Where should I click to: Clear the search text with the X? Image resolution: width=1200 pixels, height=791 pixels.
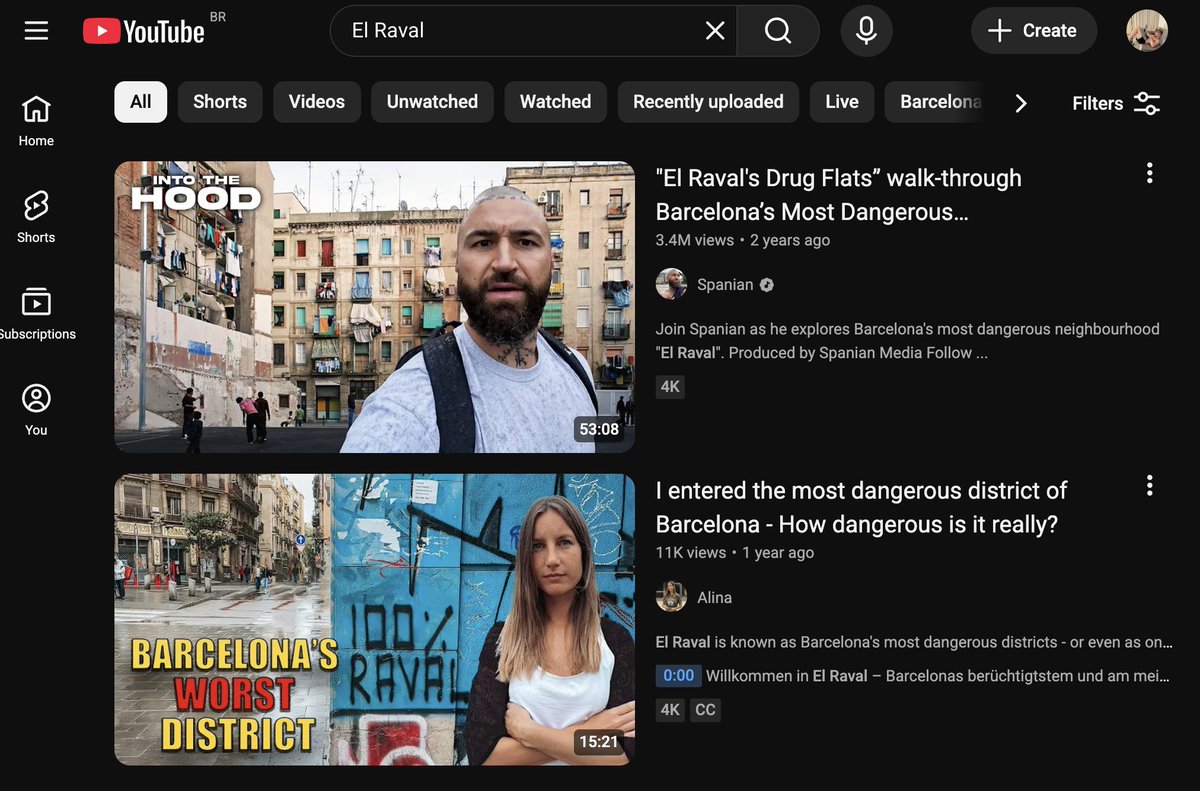715,31
